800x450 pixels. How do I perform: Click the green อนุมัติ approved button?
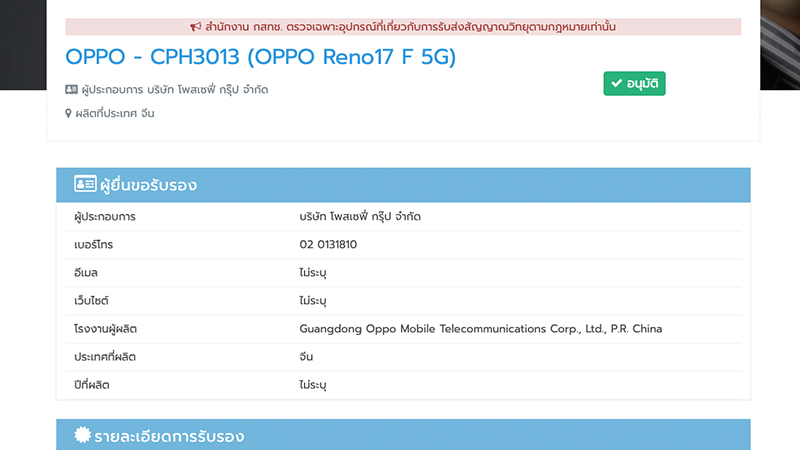[634, 83]
